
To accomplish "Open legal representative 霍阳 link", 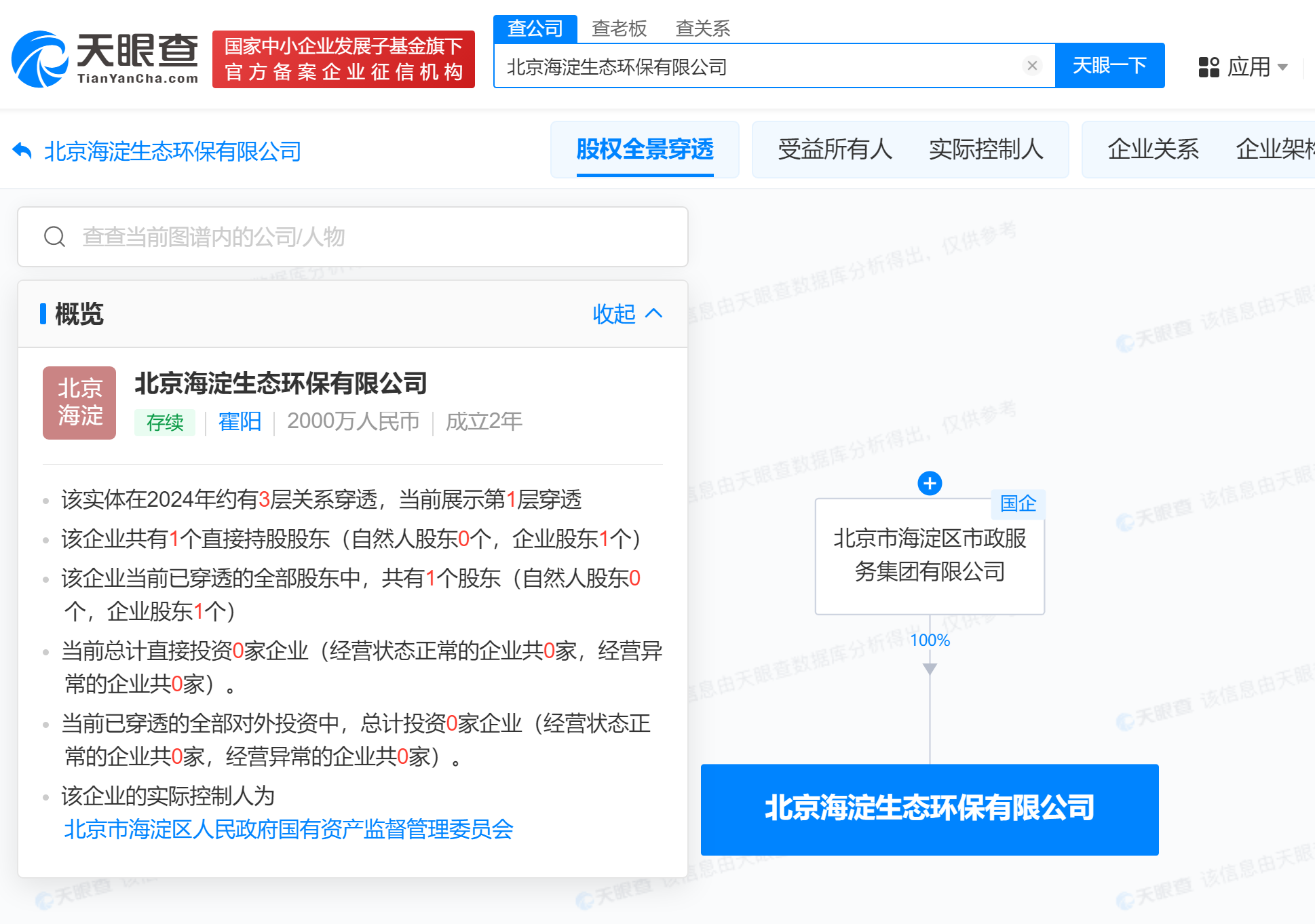I will 240,421.
